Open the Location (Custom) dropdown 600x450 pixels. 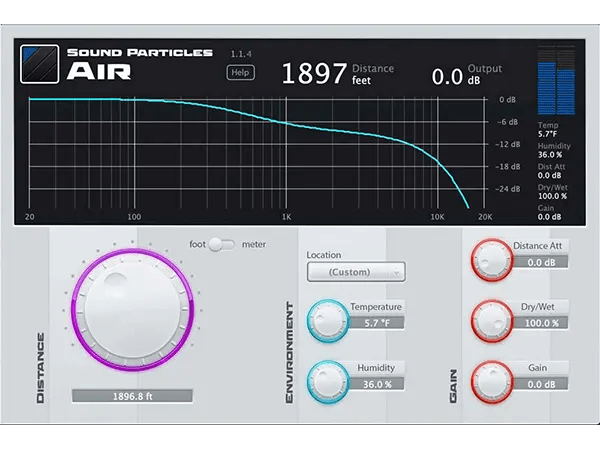coord(356,272)
